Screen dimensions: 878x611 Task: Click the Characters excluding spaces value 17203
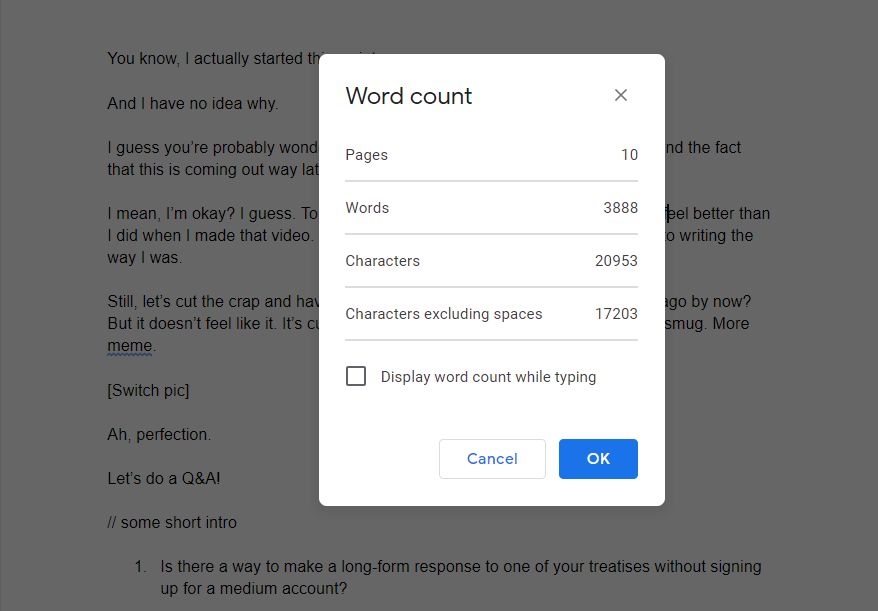click(616, 314)
